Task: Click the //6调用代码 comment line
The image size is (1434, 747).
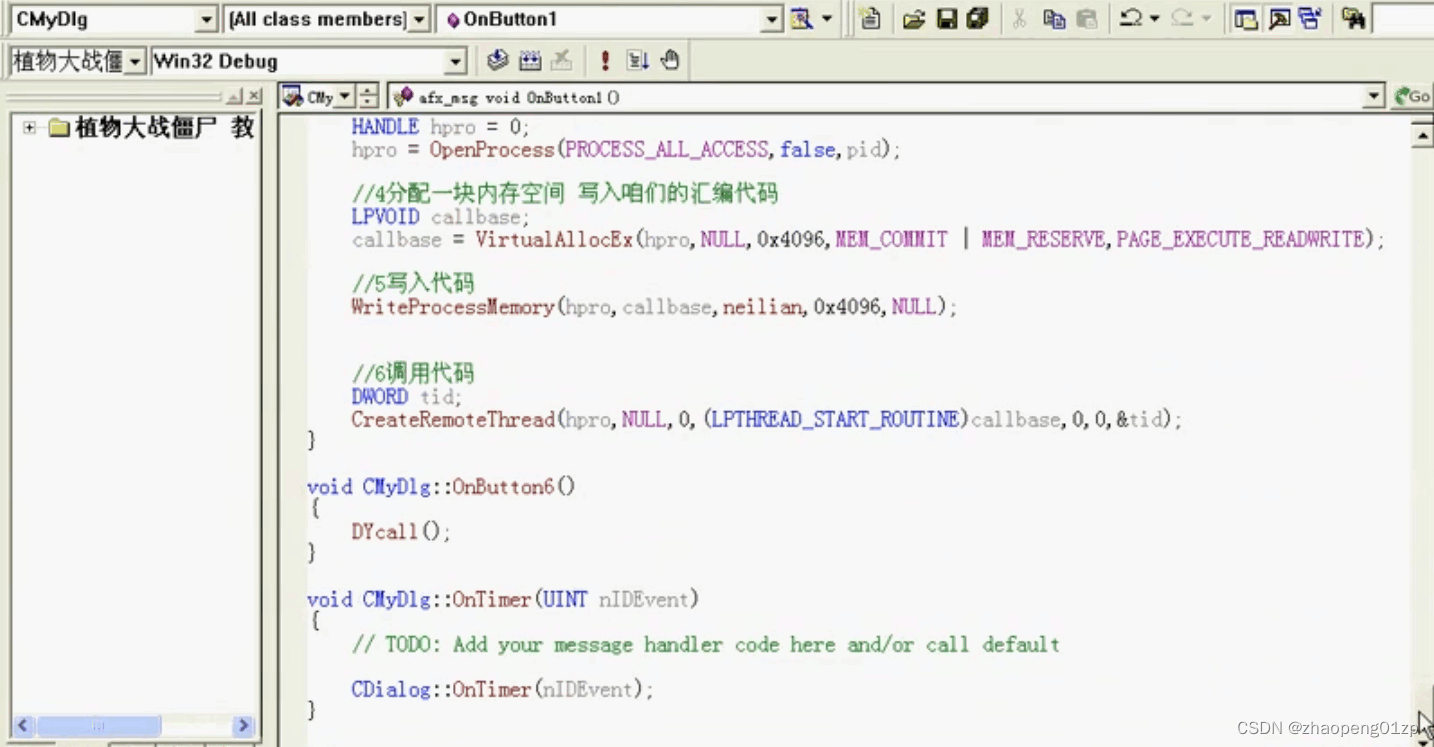Action: pos(413,374)
